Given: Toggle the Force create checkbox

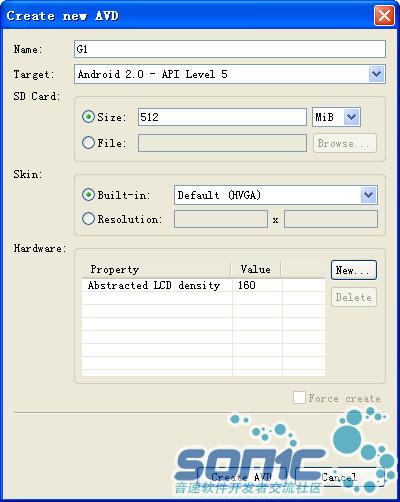Looking at the screenshot, I should 299,398.
